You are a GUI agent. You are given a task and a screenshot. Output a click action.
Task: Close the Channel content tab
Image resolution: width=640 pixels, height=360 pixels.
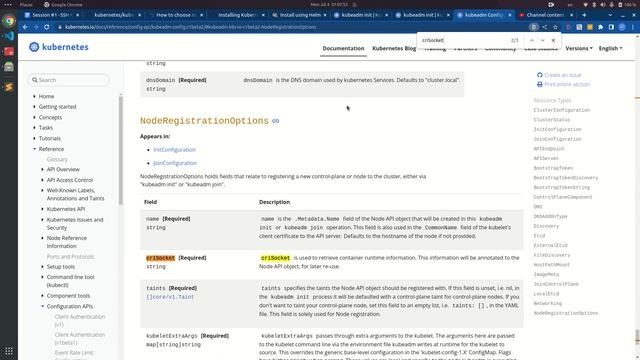[x=571, y=15]
